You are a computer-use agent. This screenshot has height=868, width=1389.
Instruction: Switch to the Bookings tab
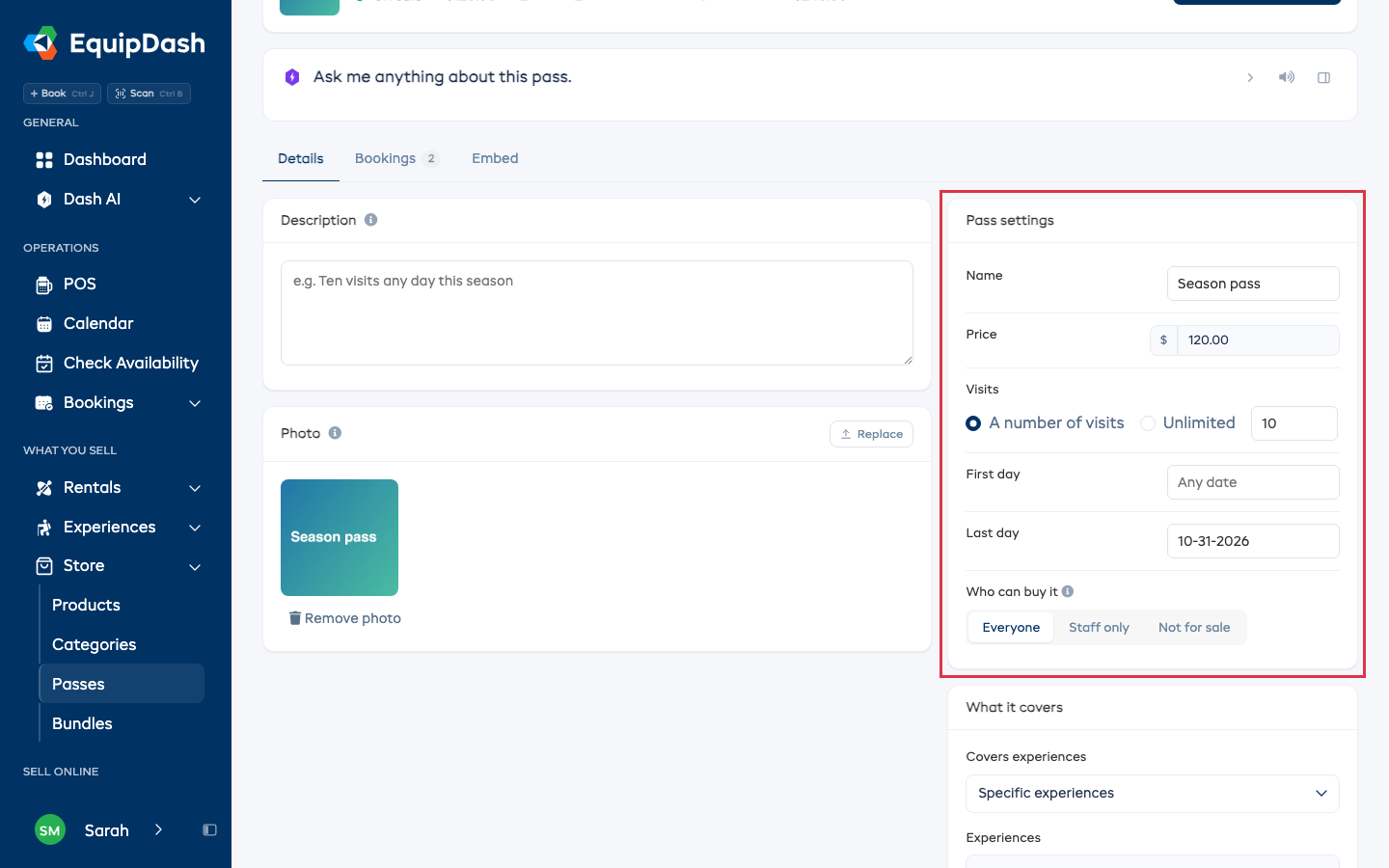point(396,159)
